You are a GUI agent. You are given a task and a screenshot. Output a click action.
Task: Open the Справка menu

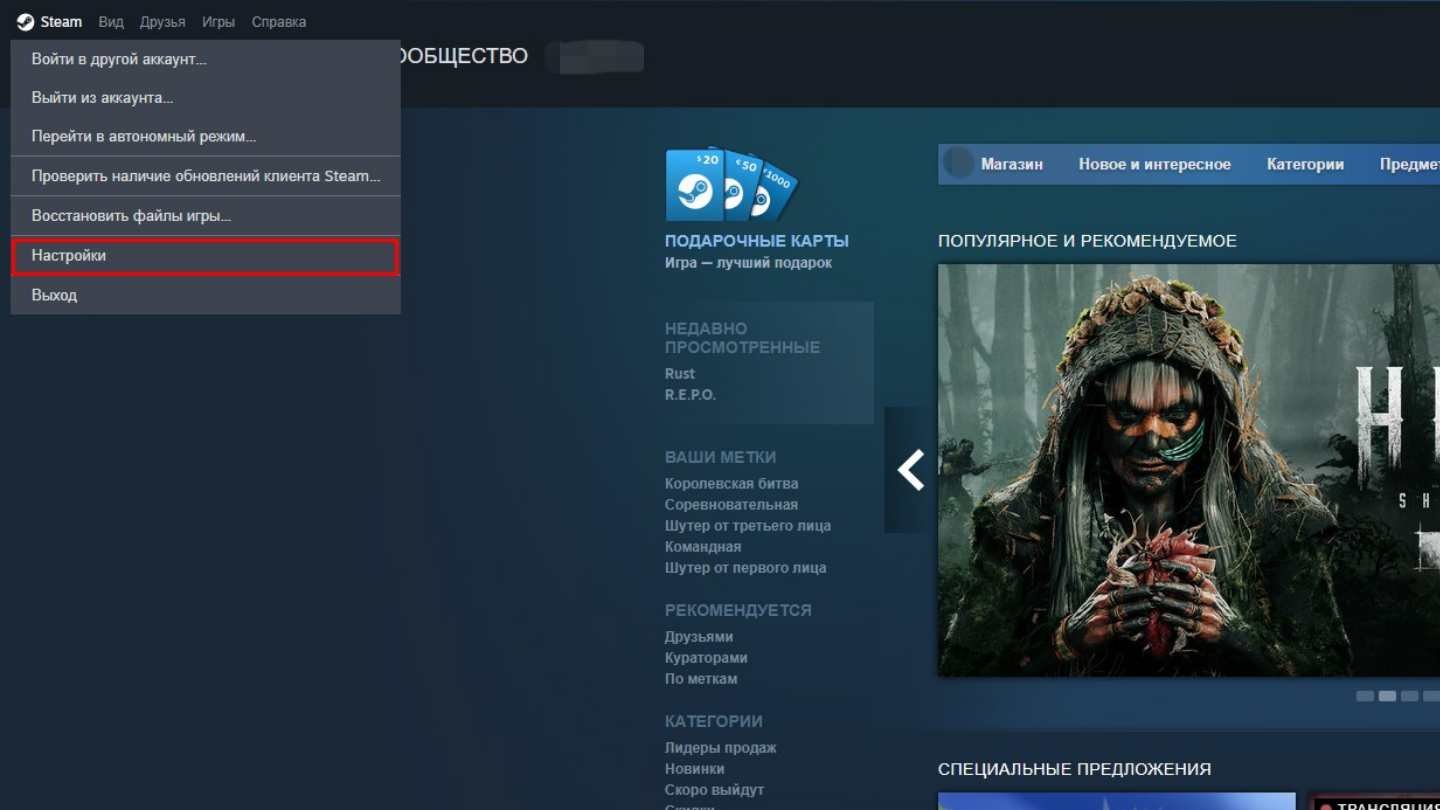click(x=279, y=22)
